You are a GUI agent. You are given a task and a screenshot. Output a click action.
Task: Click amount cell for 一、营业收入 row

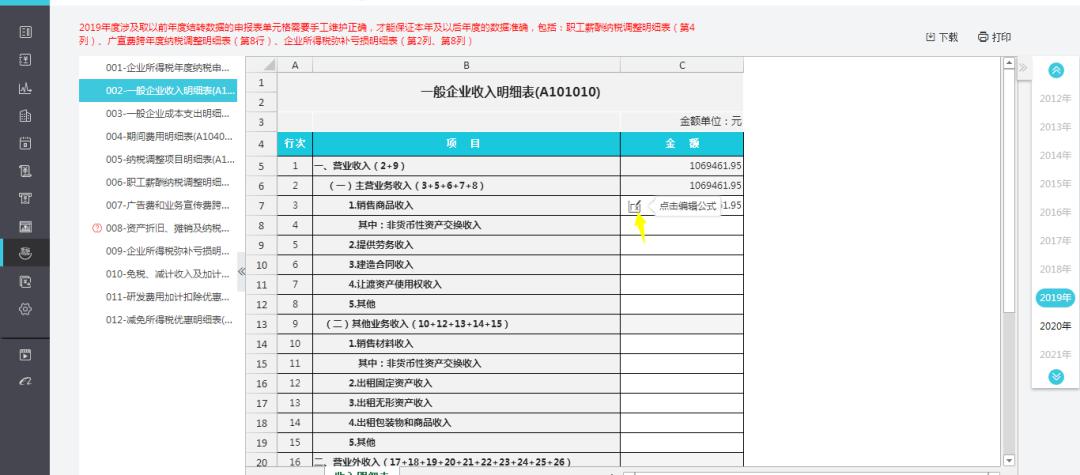point(682,166)
